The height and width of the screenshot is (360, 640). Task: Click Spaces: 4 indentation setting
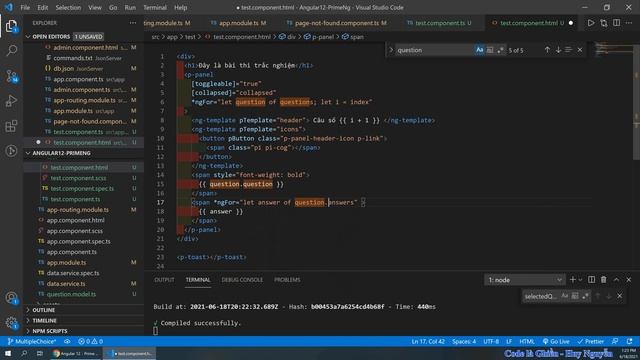(x=464, y=341)
